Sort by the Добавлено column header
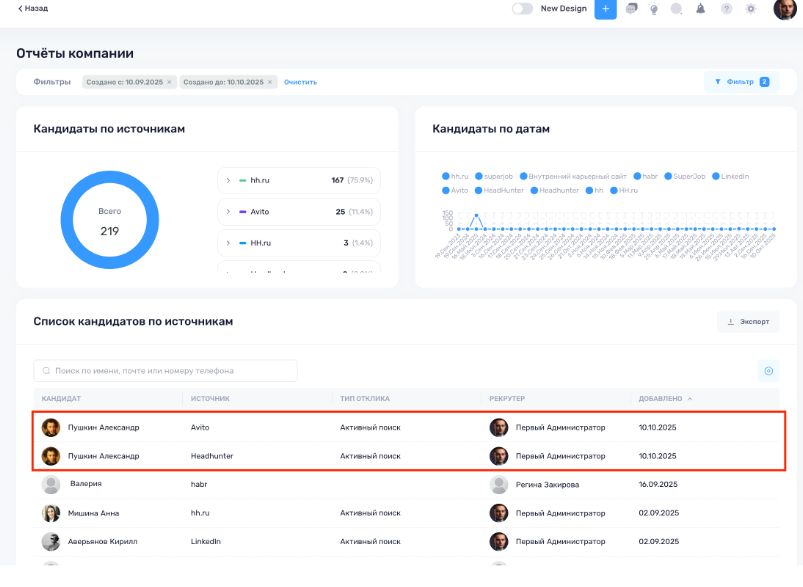Viewport: 803px width, 587px height. [x=660, y=398]
